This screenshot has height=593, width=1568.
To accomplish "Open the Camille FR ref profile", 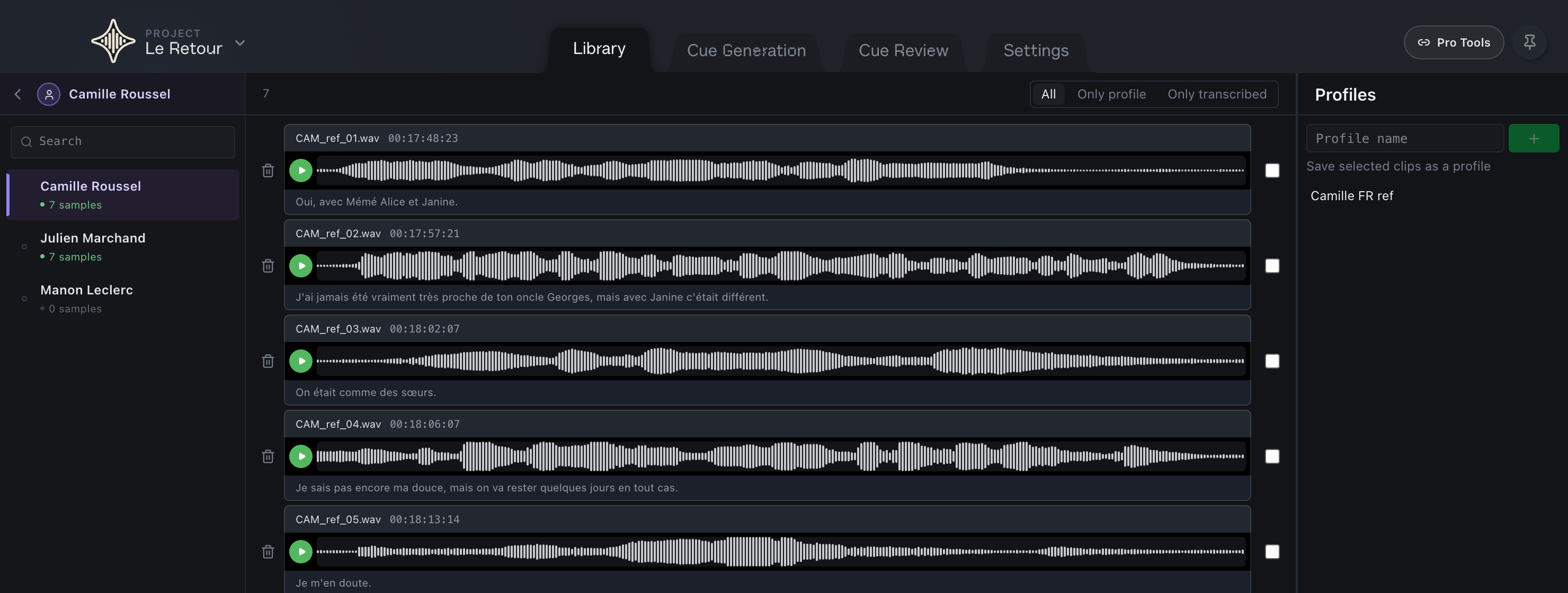I will [1351, 196].
